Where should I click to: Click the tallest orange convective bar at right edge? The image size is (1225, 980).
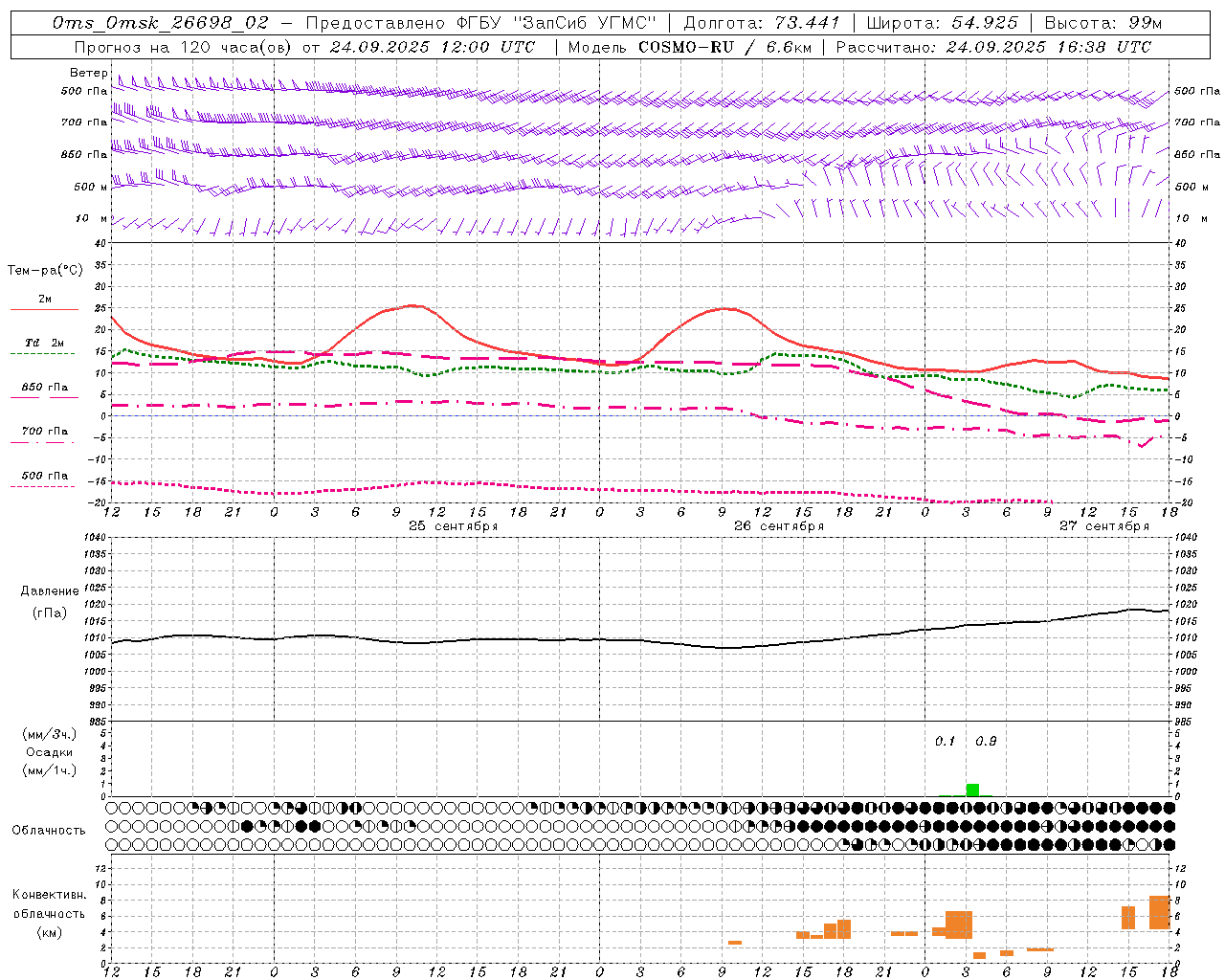[1159, 912]
